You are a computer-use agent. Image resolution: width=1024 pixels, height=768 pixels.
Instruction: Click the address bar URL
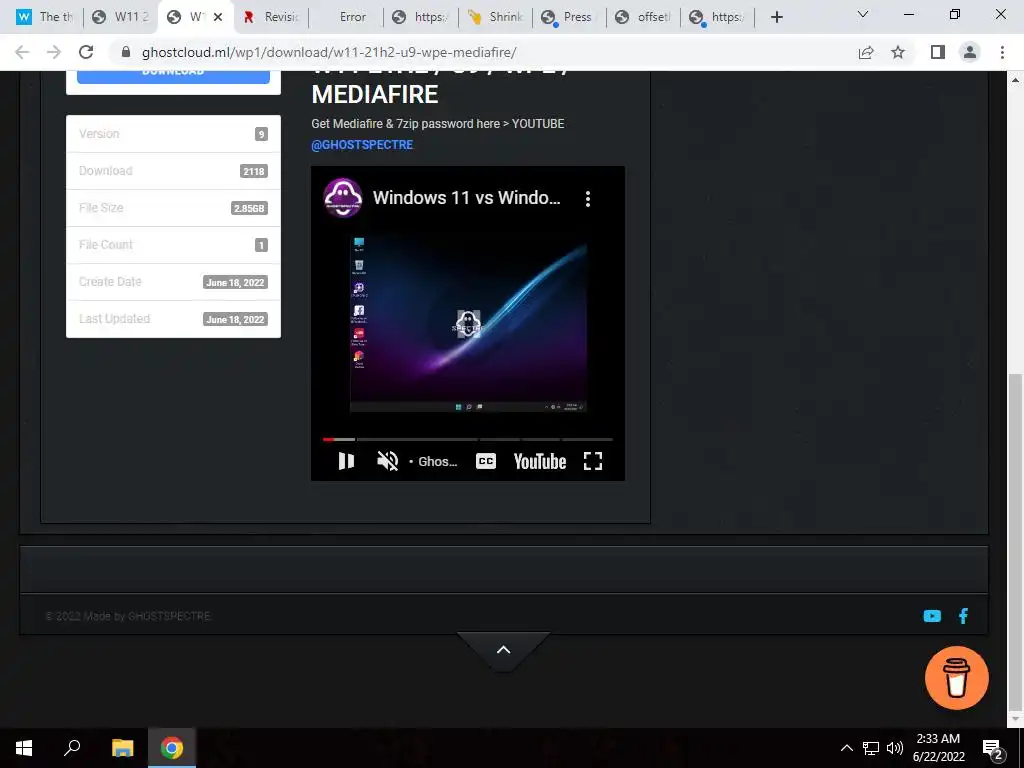(329, 52)
